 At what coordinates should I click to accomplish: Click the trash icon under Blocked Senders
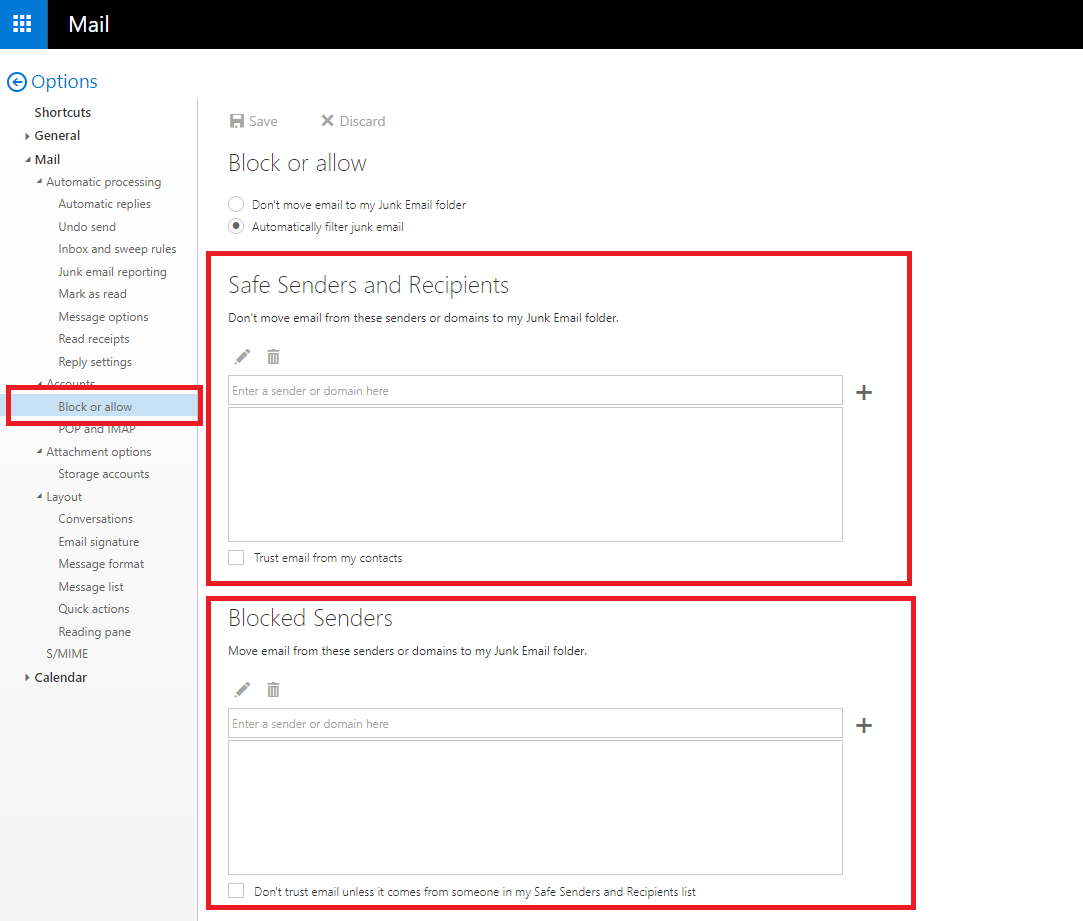(273, 690)
